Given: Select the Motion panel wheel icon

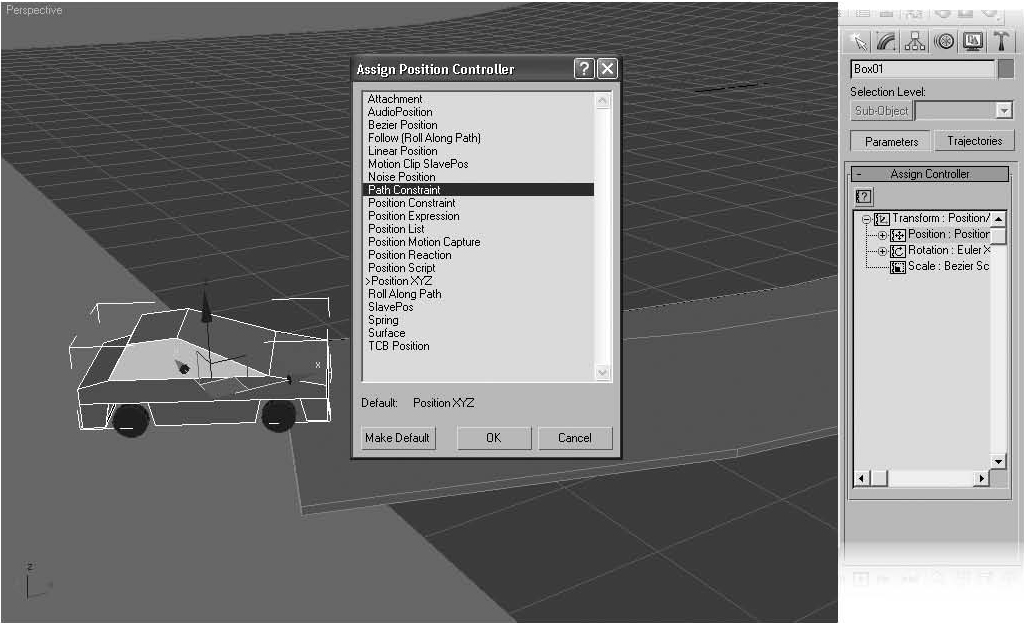Looking at the screenshot, I should 944,42.
